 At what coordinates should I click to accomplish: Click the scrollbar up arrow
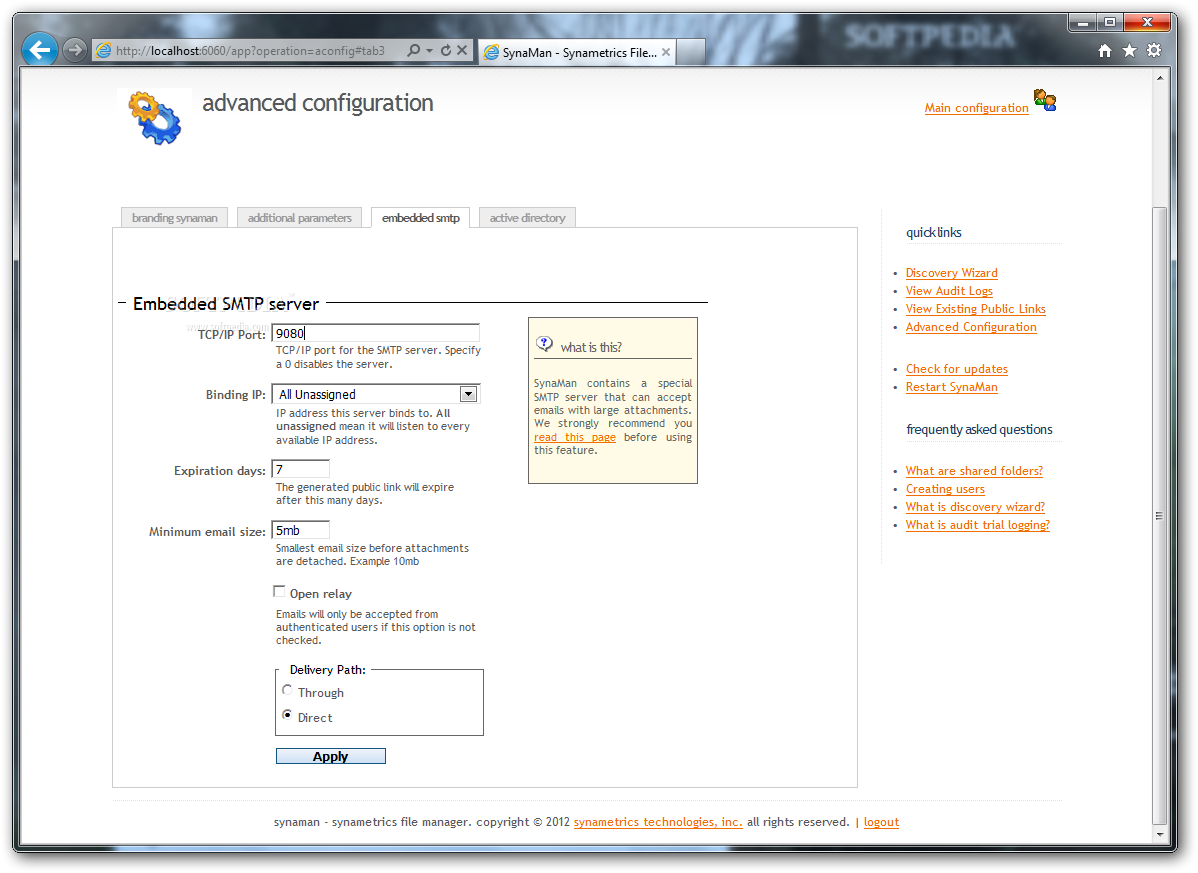[x=1160, y=77]
